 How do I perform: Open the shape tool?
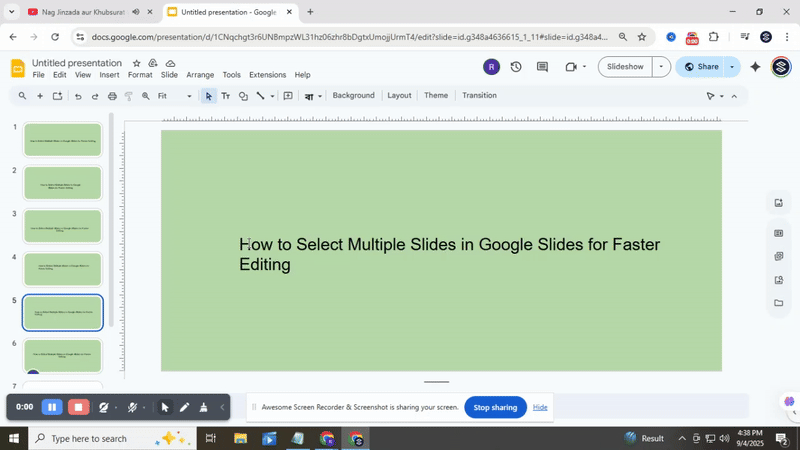click(x=243, y=96)
